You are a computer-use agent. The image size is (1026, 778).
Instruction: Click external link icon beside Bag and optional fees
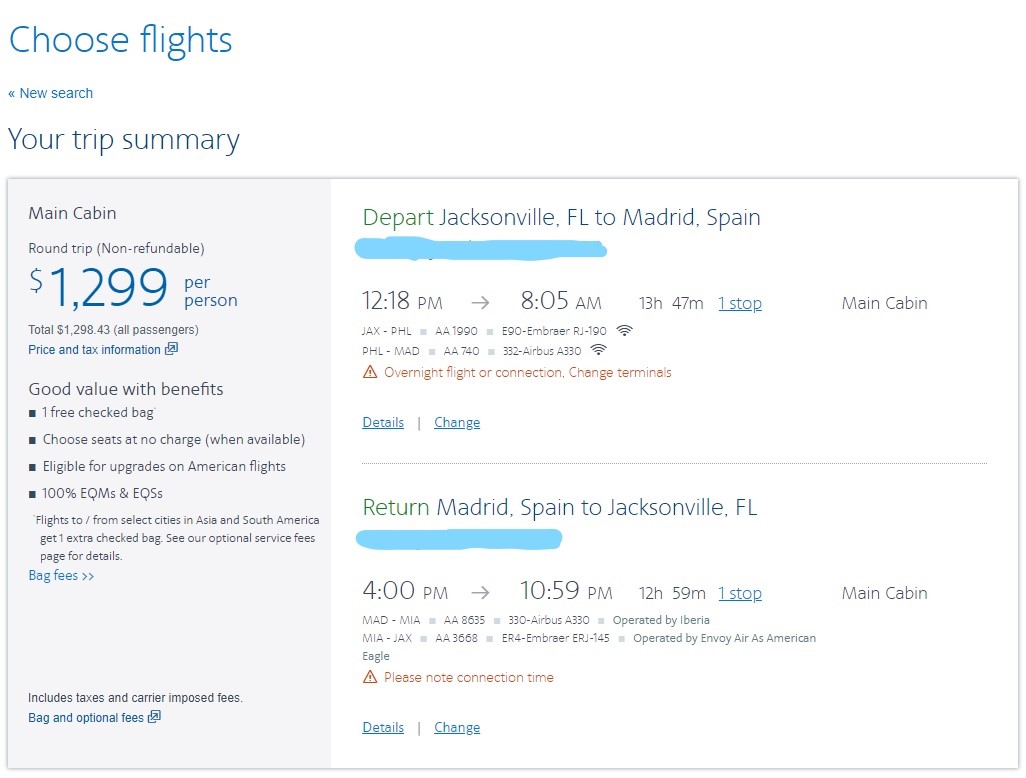[154, 717]
